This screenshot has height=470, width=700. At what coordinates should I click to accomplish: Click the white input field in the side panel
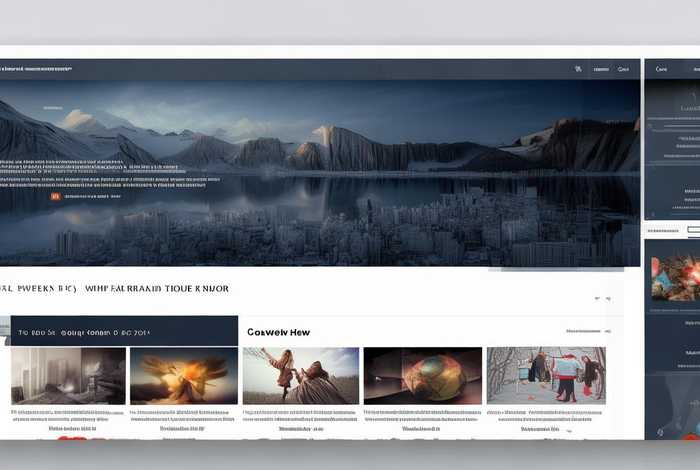(693, 231)
